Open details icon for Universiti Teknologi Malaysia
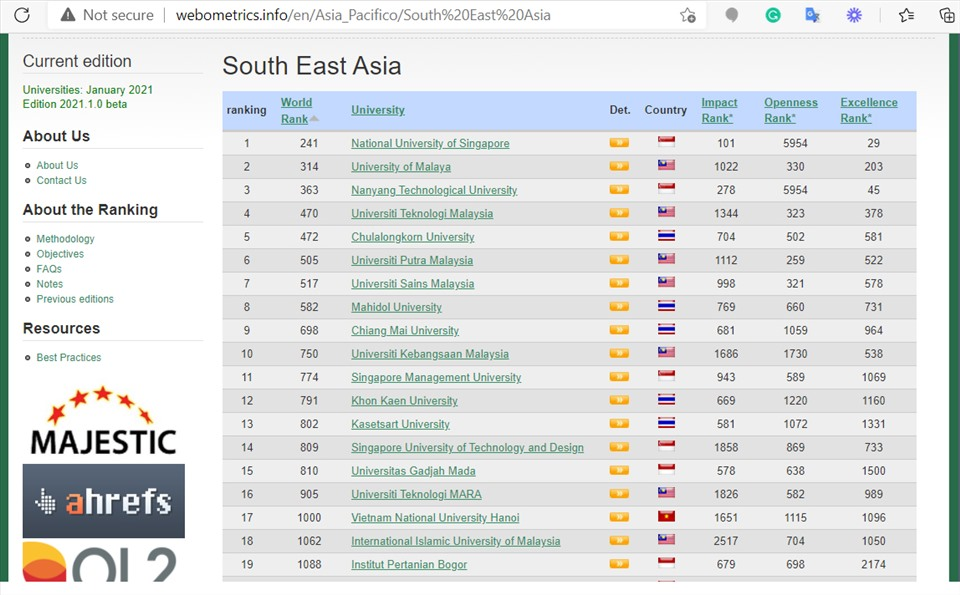 tap(619, 212)
